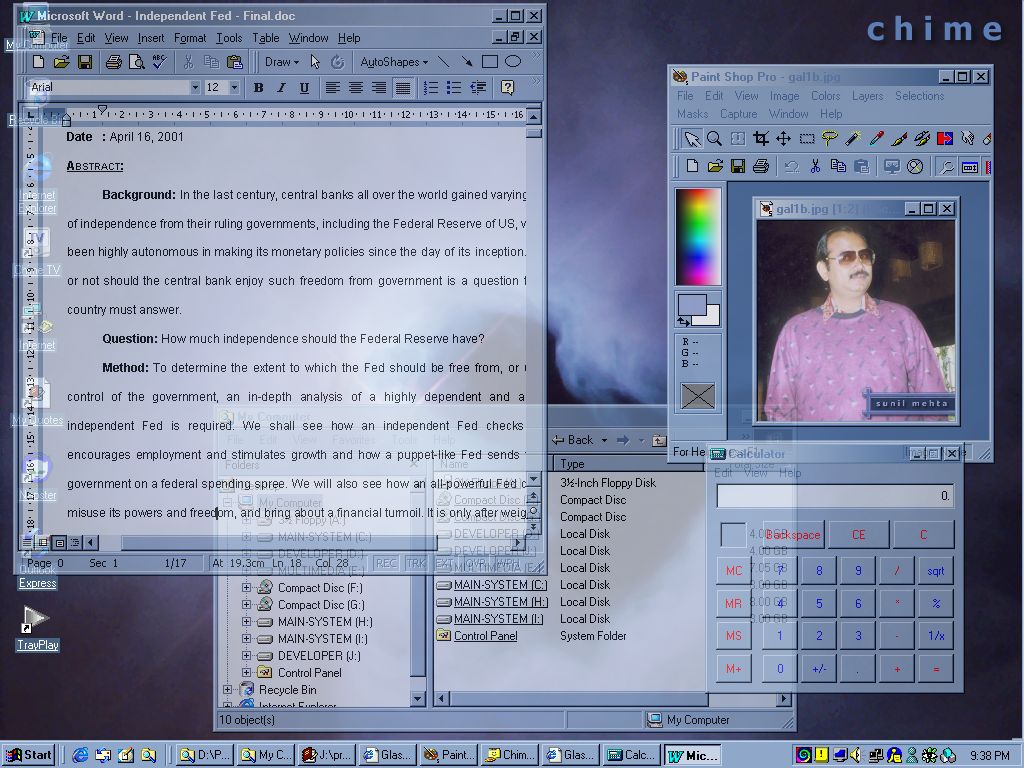
Task: Toggle Bold formatting in Word
Action: (x=258, y=88)
